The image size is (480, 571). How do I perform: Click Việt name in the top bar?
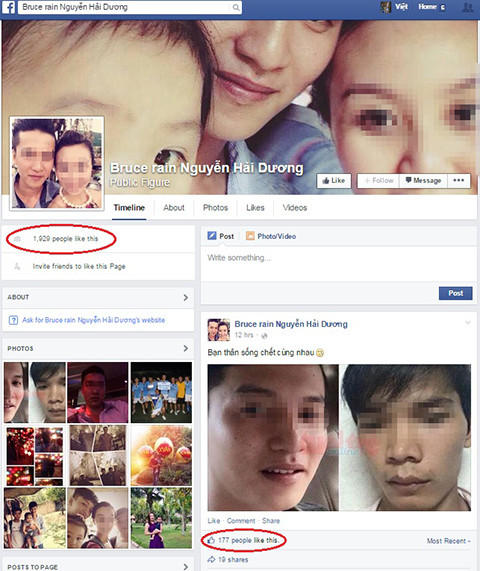point(401,7)
